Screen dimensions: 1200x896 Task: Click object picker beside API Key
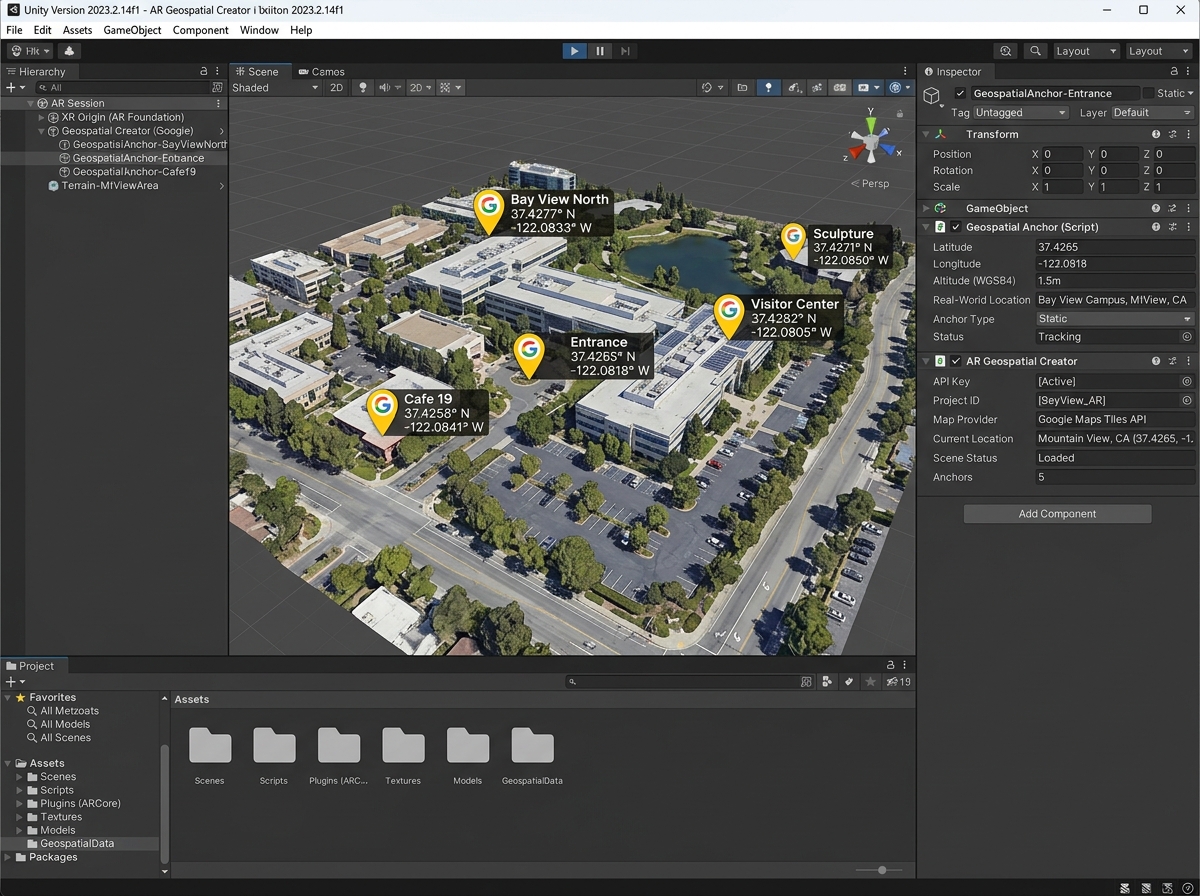[1187, 381]
